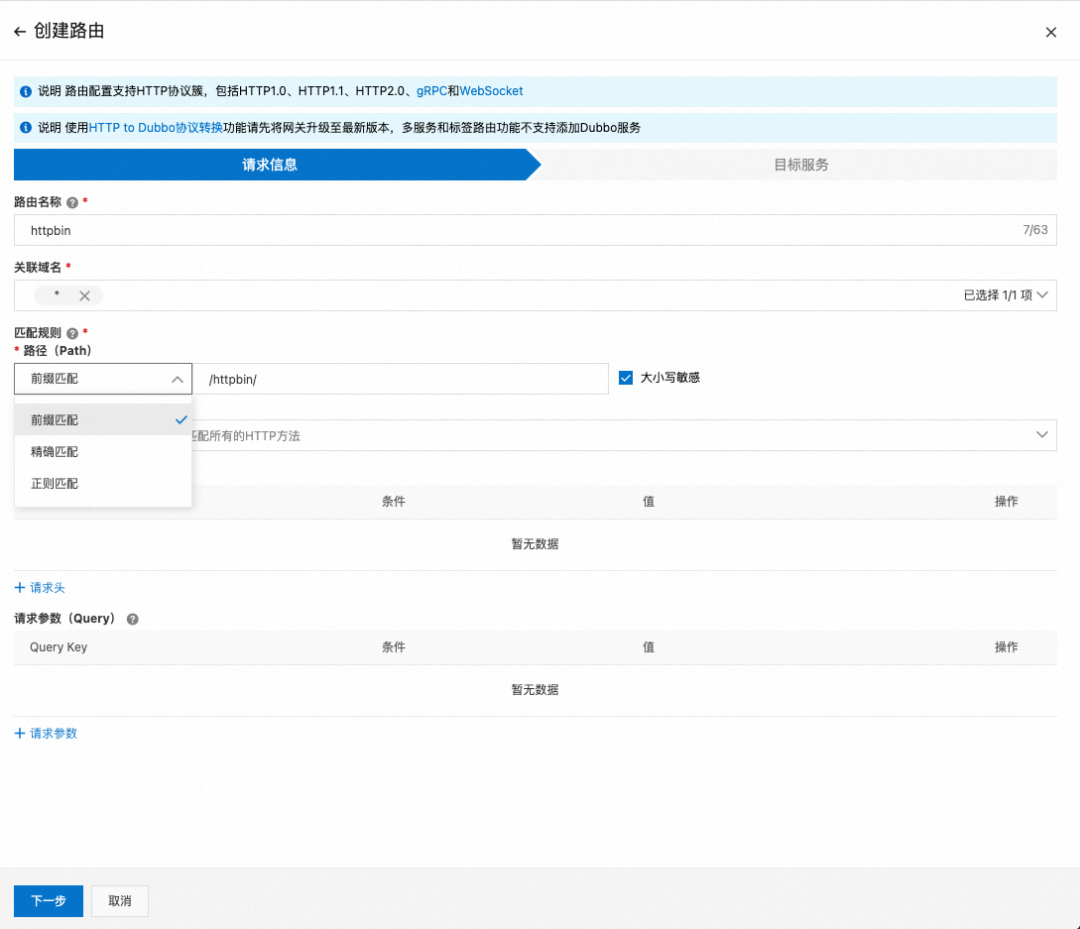
Task: Click the plus icon for 请求参数
Action: [x=20, y=733]
